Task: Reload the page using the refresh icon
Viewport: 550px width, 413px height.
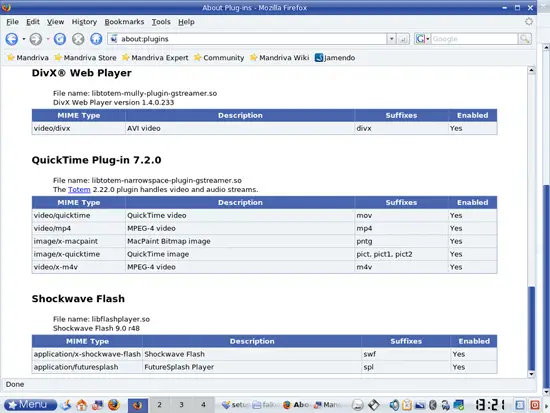Action: click(60, 39)
